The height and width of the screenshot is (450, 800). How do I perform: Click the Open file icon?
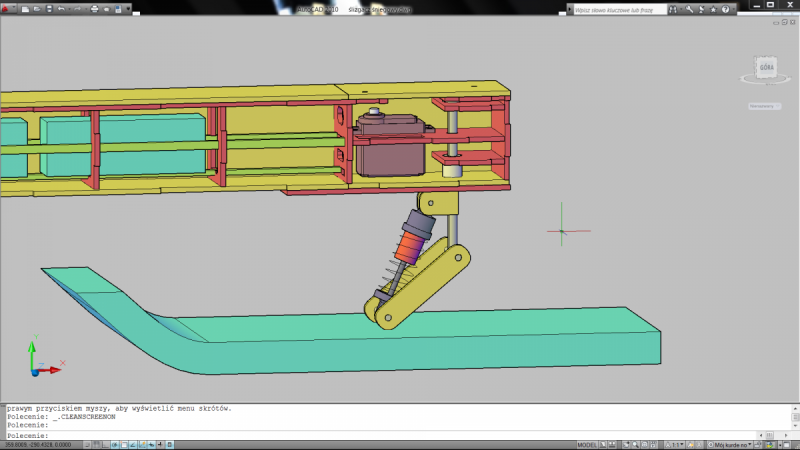click(38, 9)
